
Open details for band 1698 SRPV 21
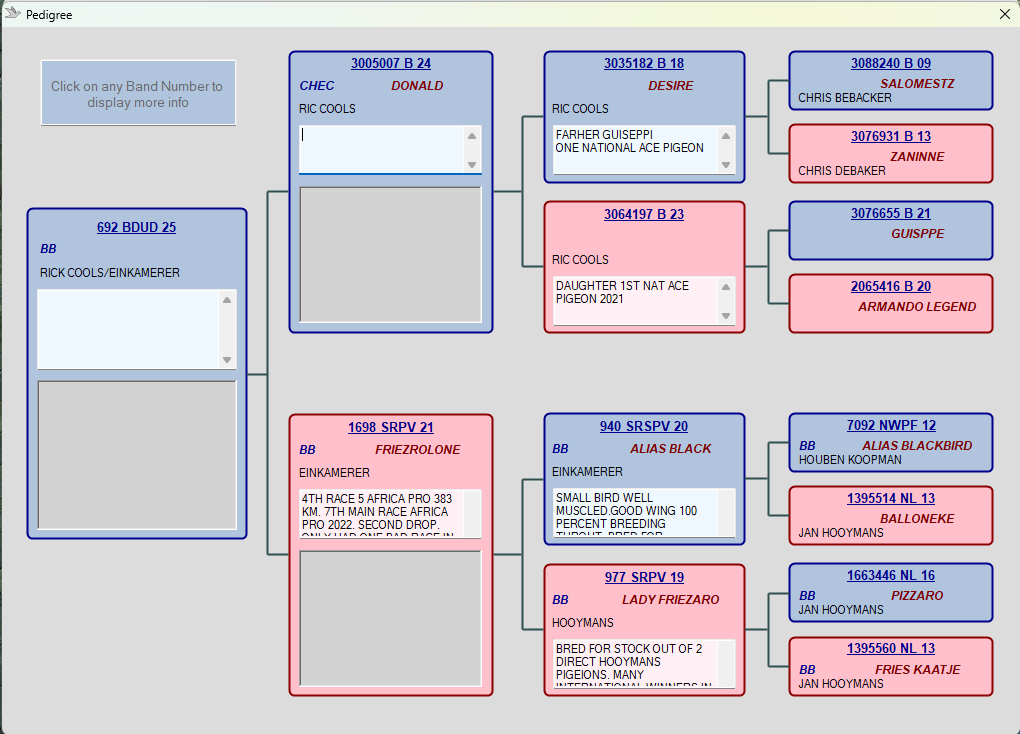390,427
